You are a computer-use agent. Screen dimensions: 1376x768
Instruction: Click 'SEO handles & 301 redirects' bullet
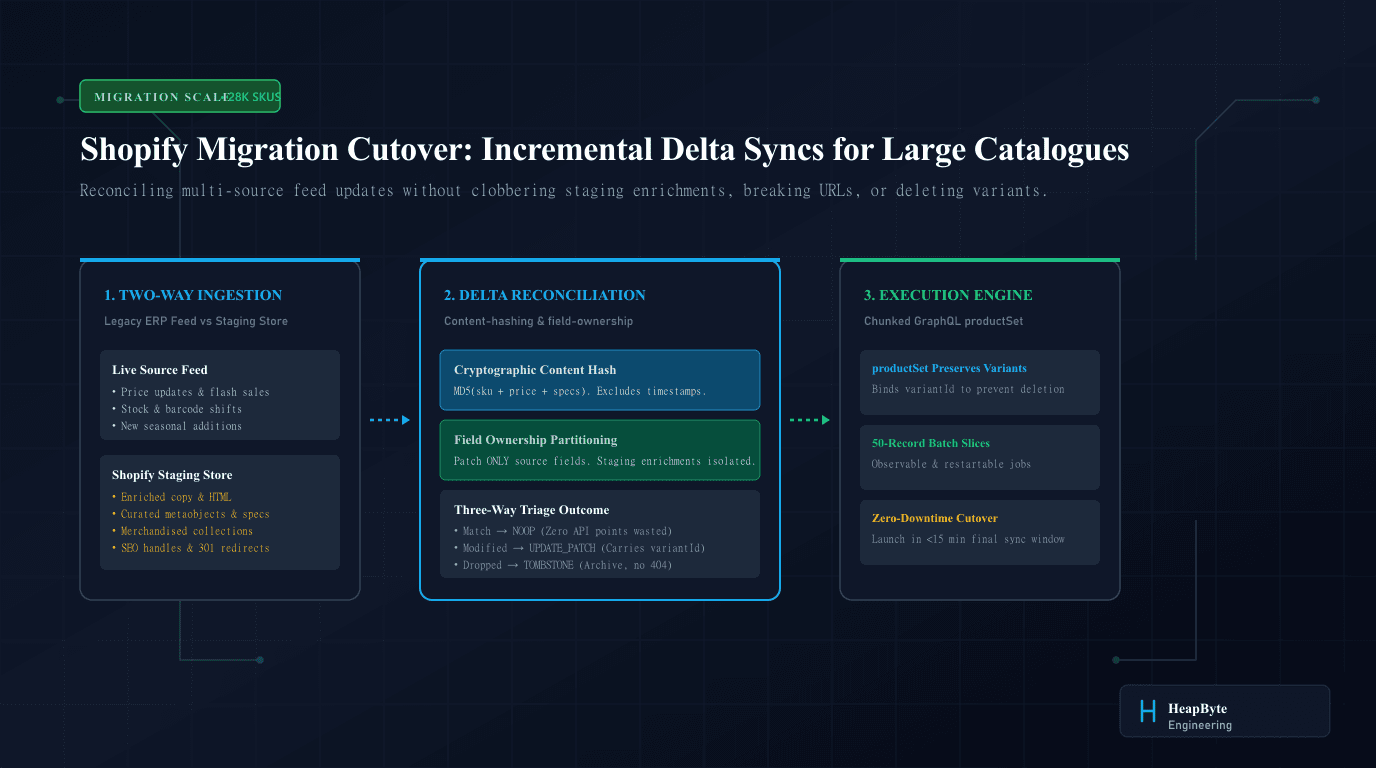tap(191, 548)
